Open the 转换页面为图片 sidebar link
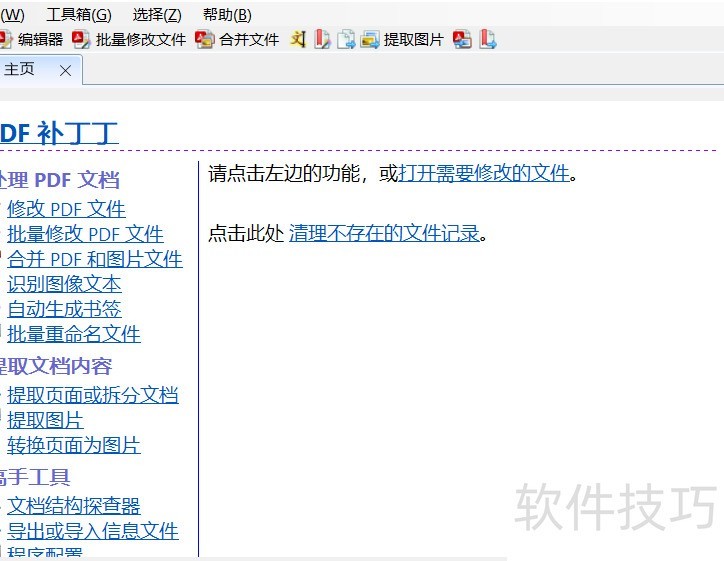This screenshot has width=724, height=561. [x=74, y=445]
